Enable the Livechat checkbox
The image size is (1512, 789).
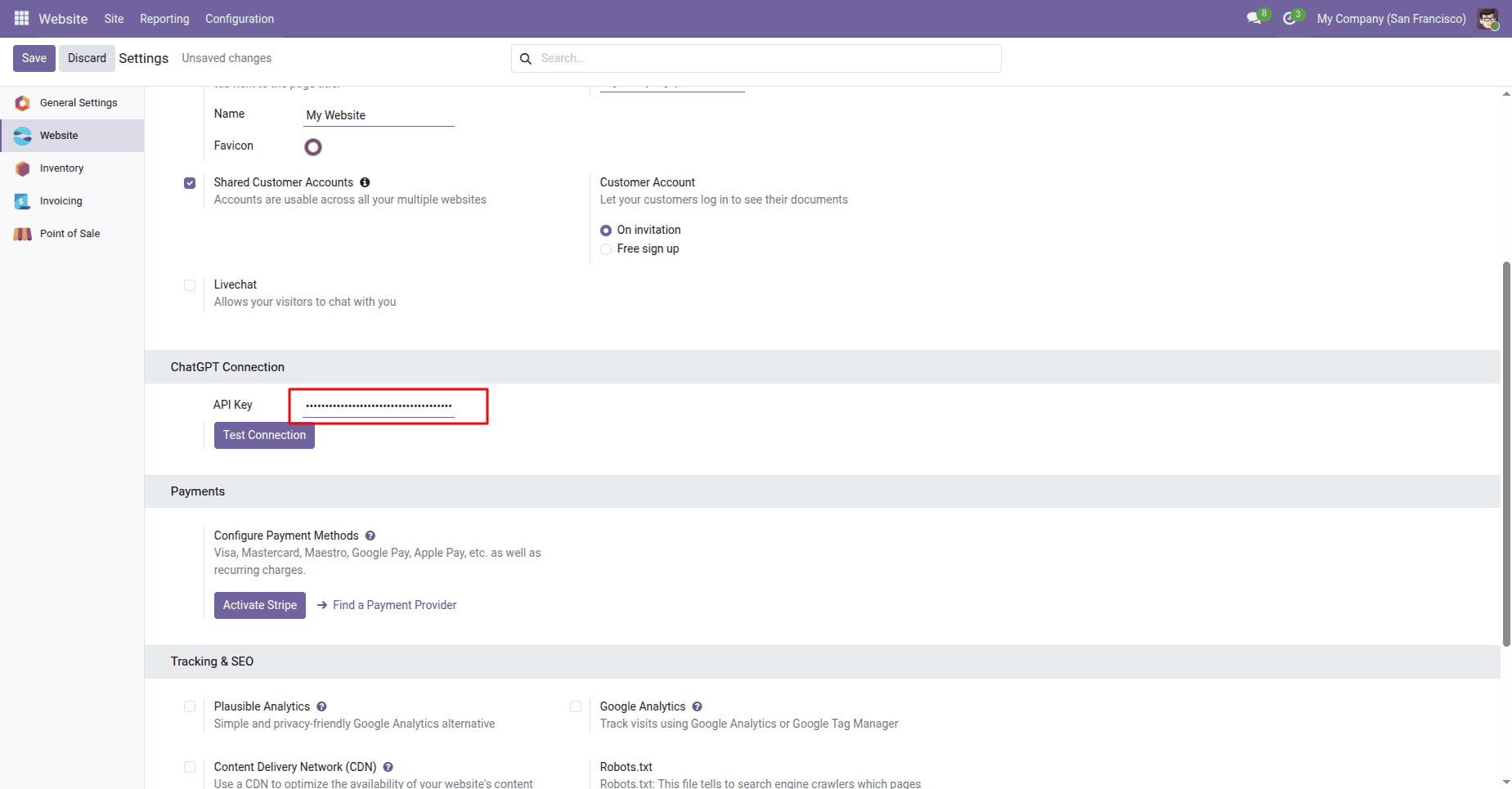(190, 285)
